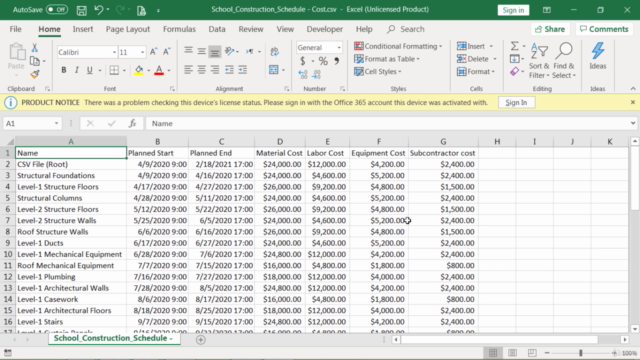Click the Share button

[x=550, y=29]
